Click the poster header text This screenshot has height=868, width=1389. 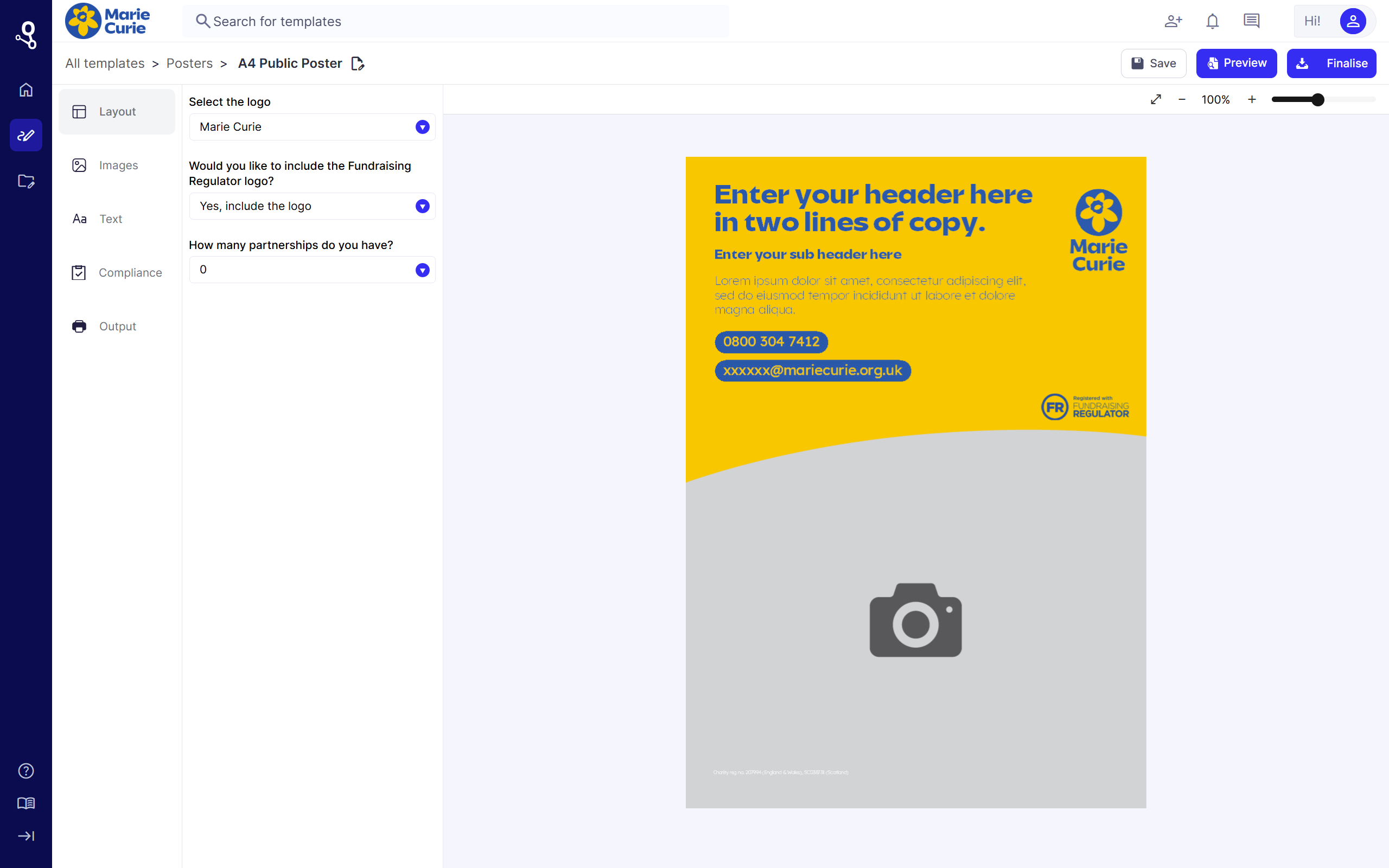(873, 208)
